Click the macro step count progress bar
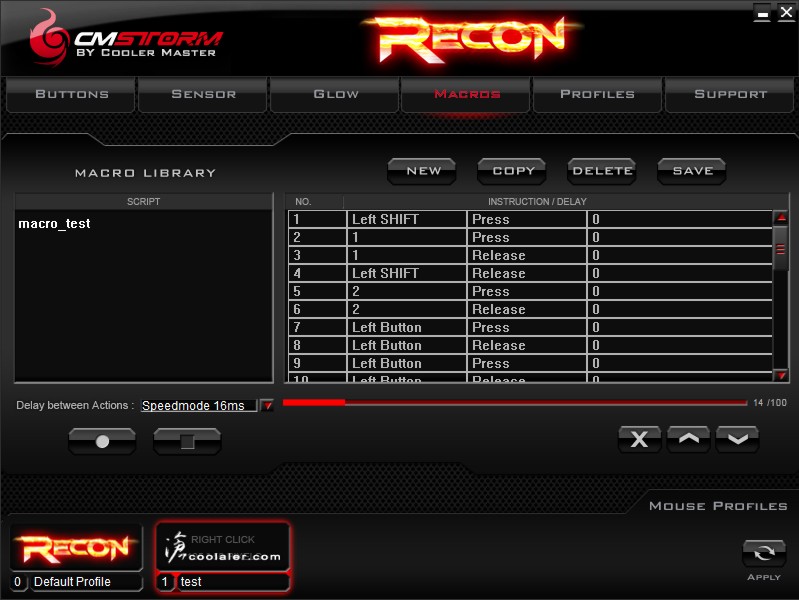This screenshot has height=600, width=799. 515,403
